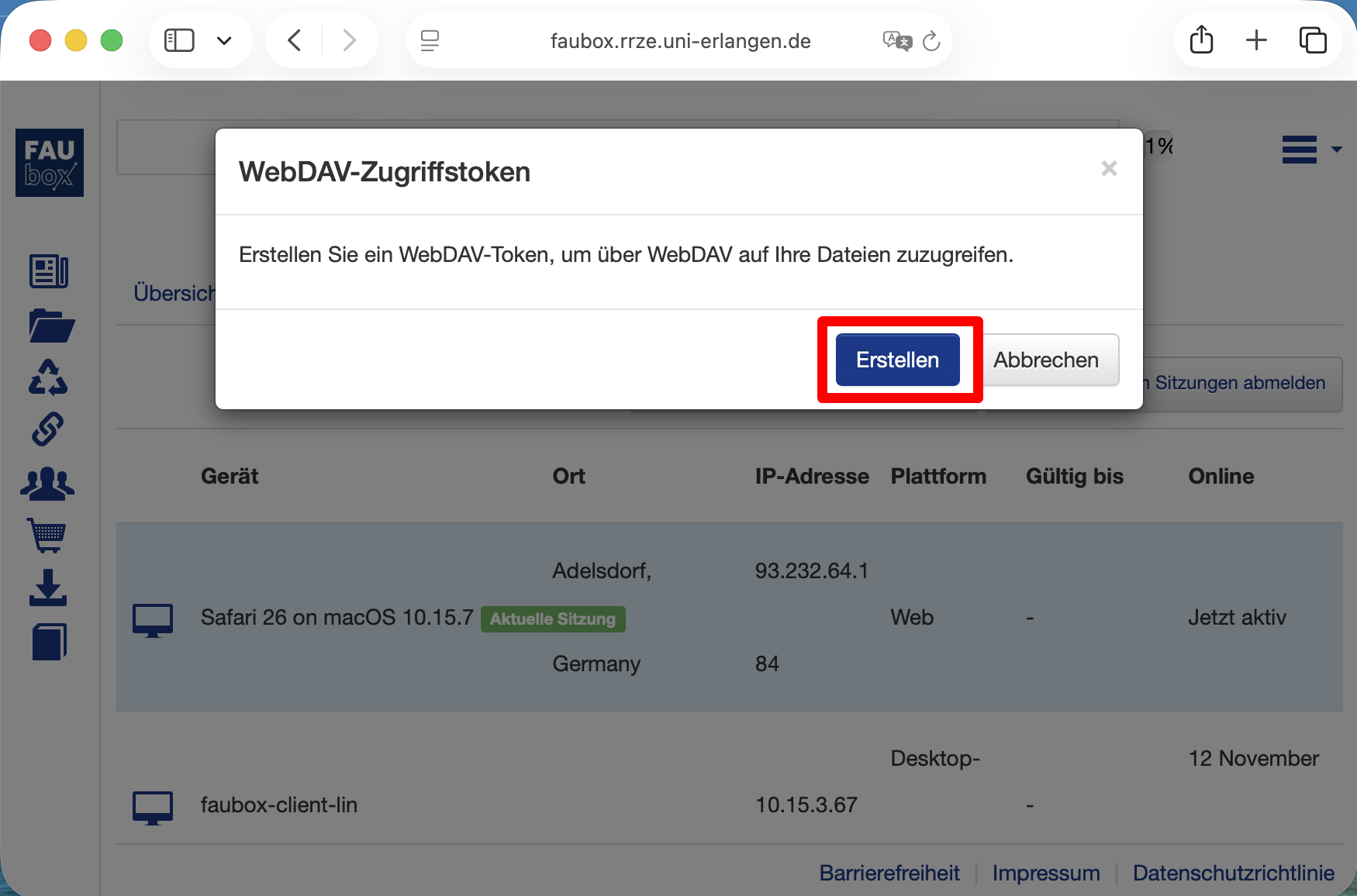Open the documentation book sidebar icon
Image resolution: width=1357 pixels, height=896 pixels.
coord(50,642)
